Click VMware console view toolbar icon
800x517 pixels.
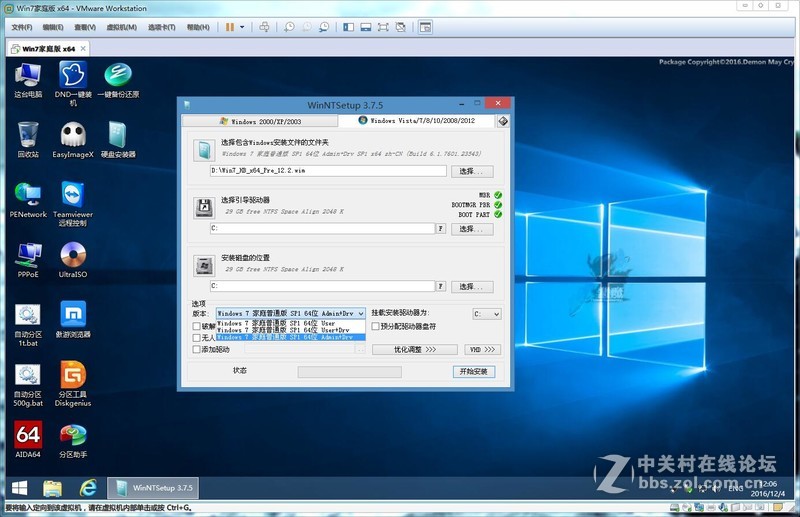[x=425, y=27]
